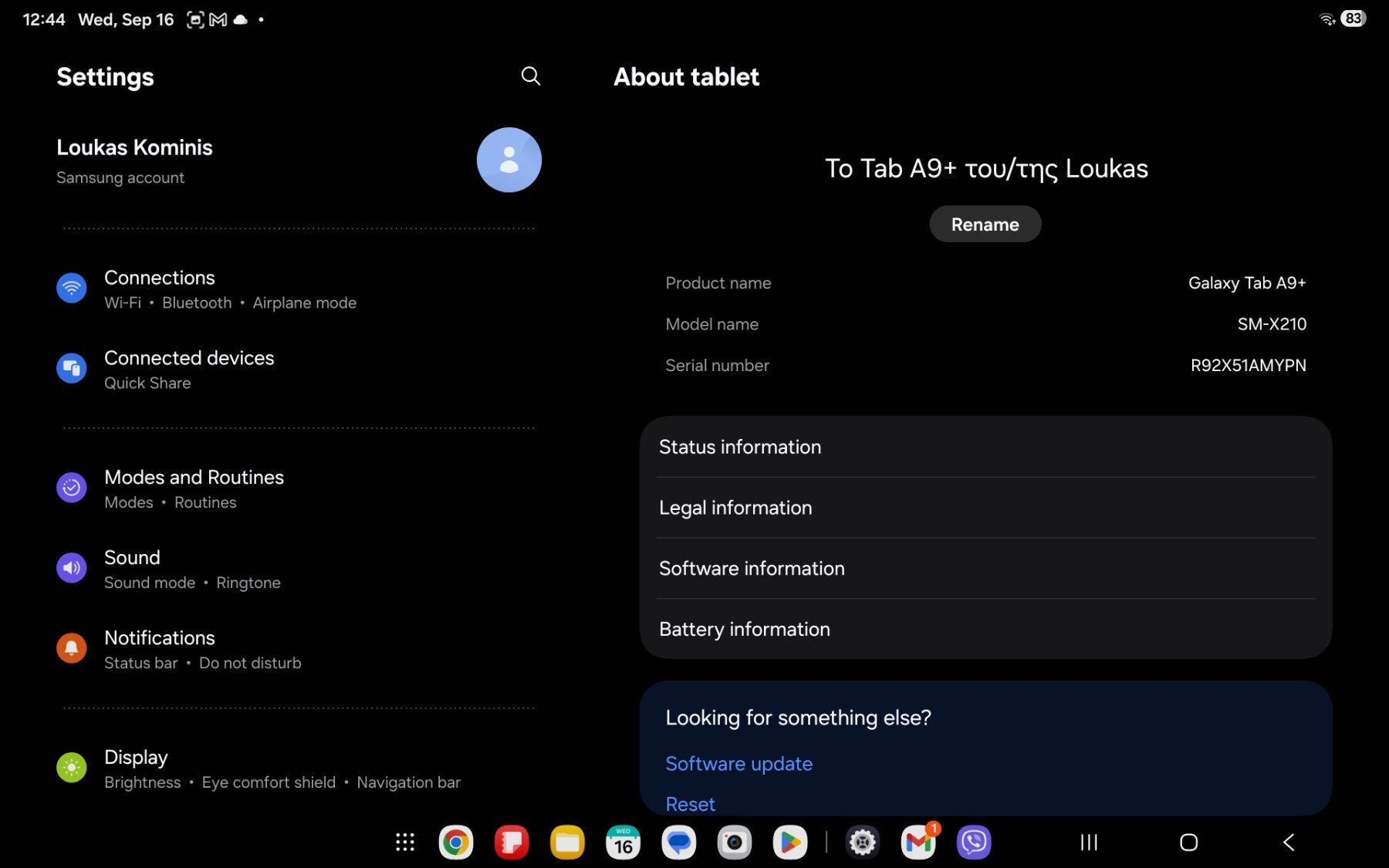Tap the battery 83 indicator
1389x868 pixels.
(1354, 19)
